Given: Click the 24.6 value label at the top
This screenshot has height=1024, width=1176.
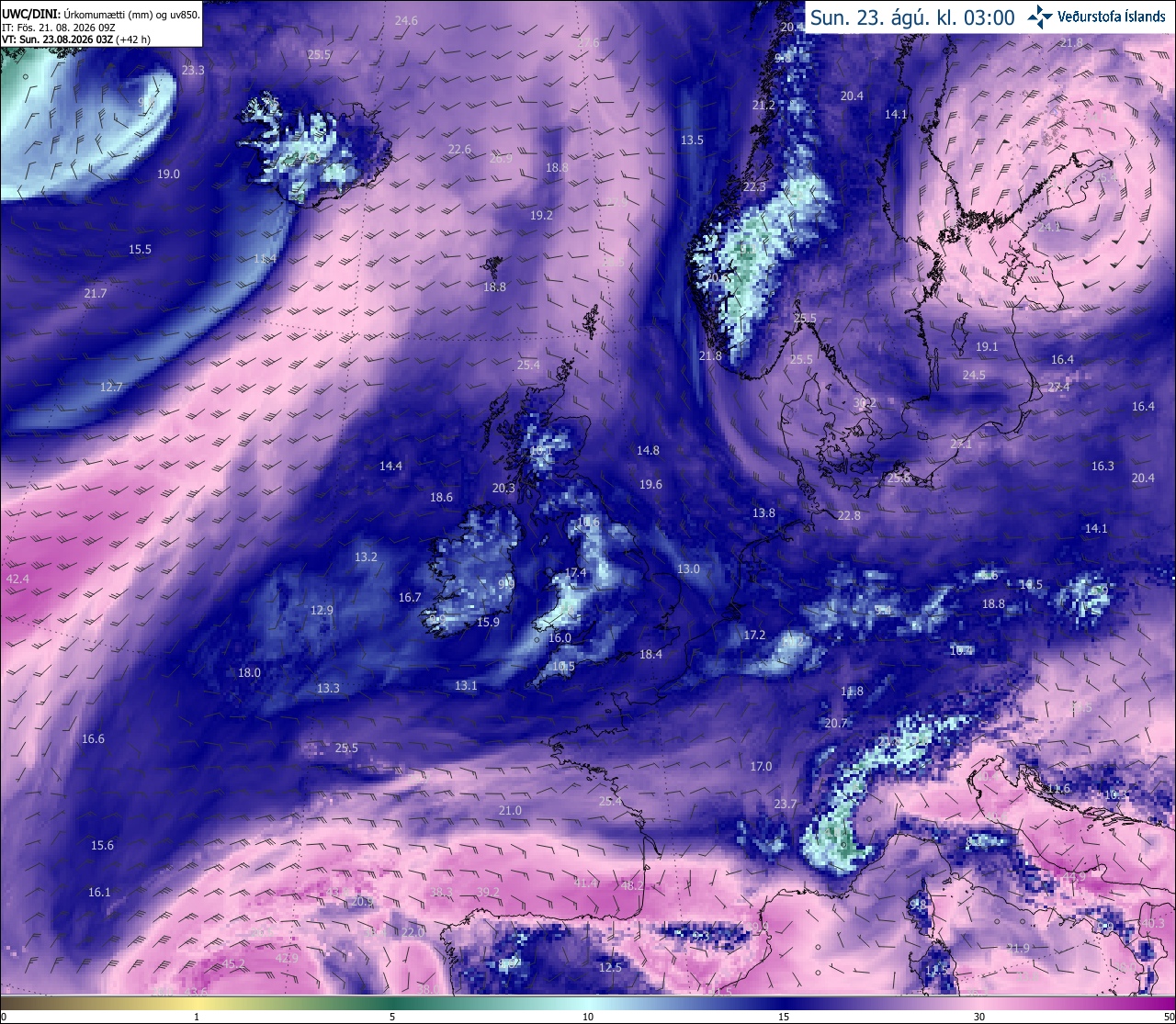Looking at the screenshot, I should coord(406,21).
